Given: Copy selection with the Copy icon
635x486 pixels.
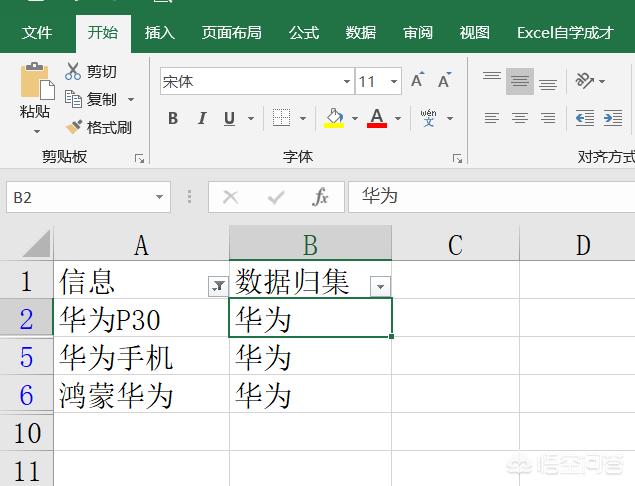Looking at the screenshot, I should coord(73,99).
